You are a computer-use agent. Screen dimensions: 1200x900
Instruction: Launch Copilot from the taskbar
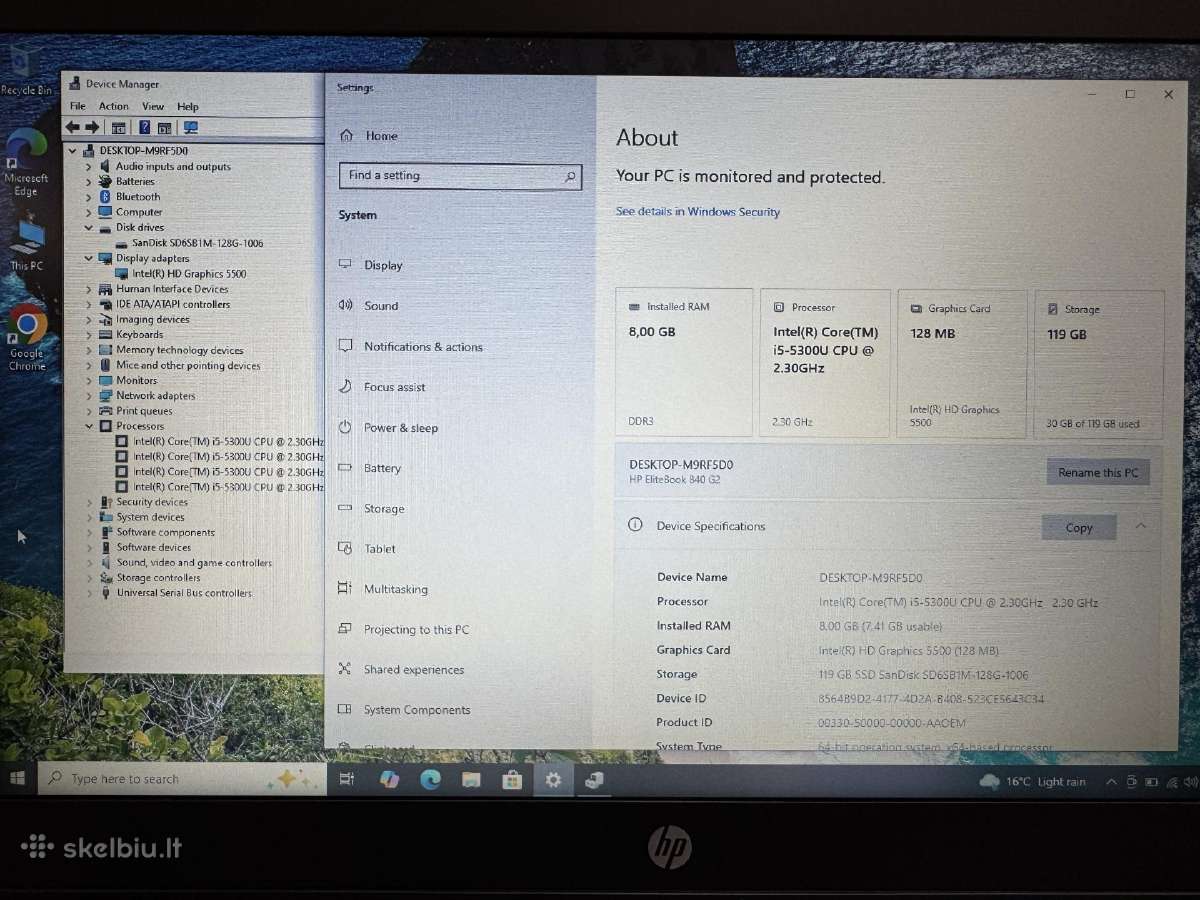[390, 780]
